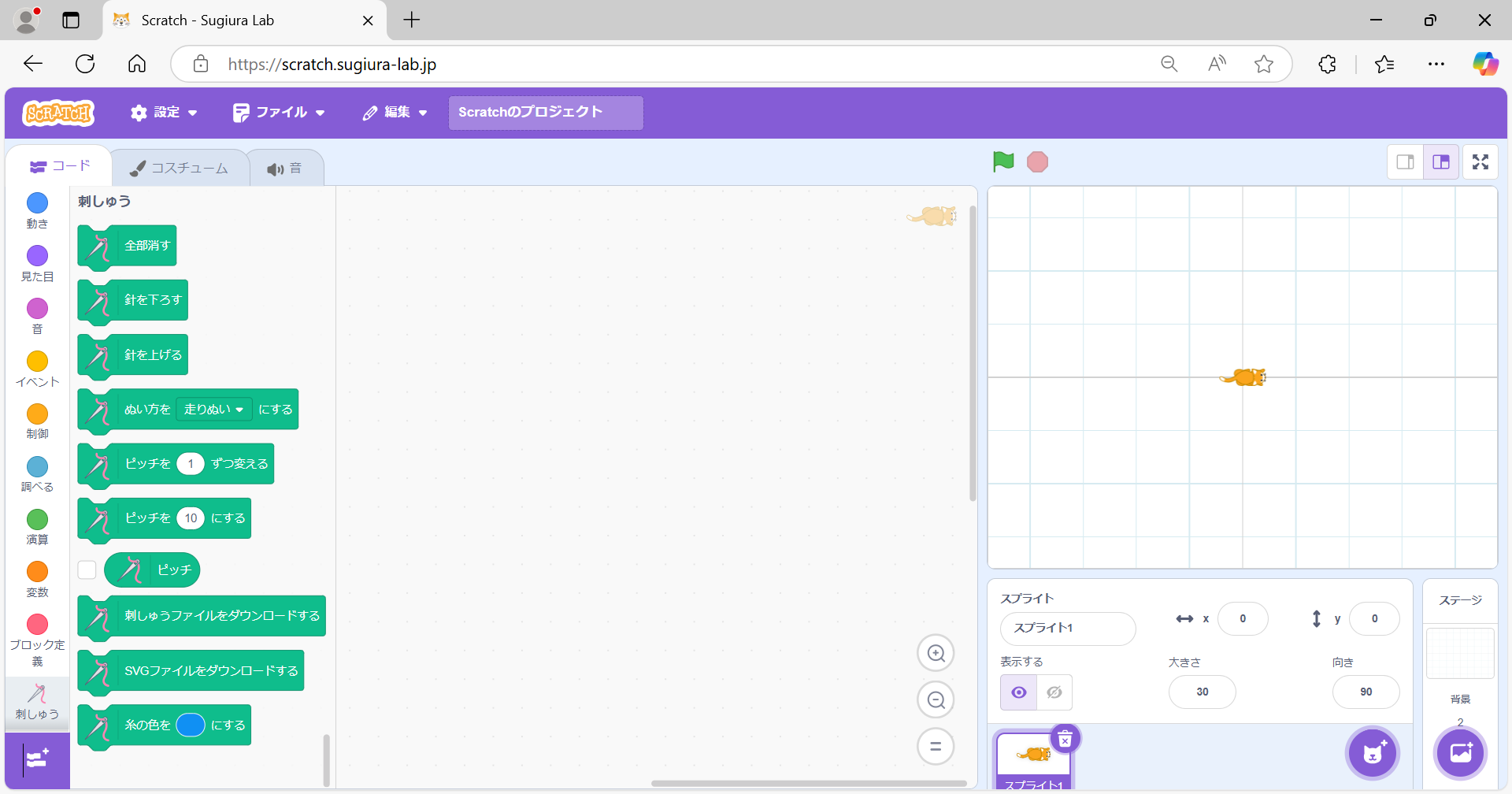Switch to the コスチューム tab

tap(180, 168)
